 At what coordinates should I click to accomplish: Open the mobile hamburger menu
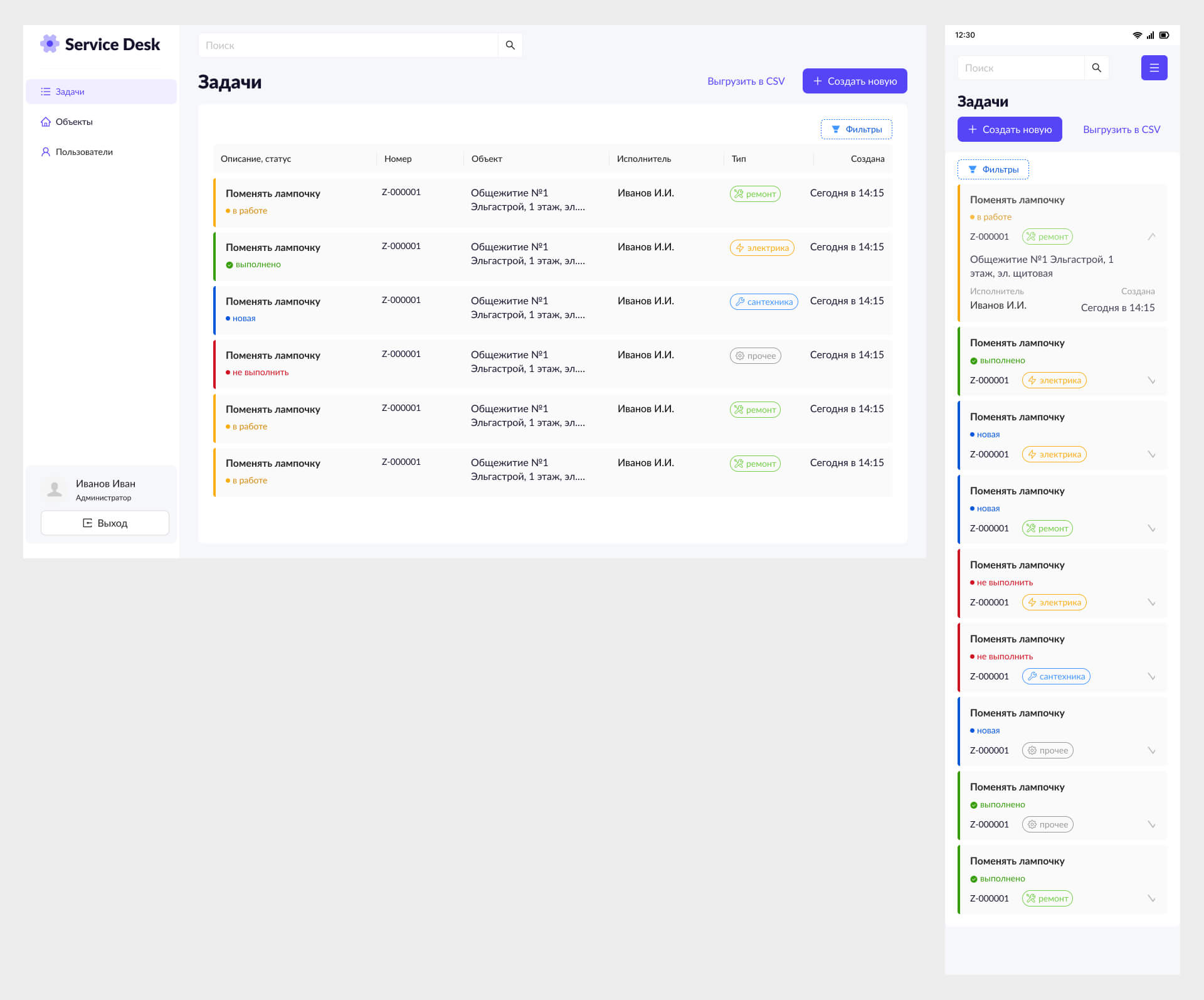coord(1154,68)
